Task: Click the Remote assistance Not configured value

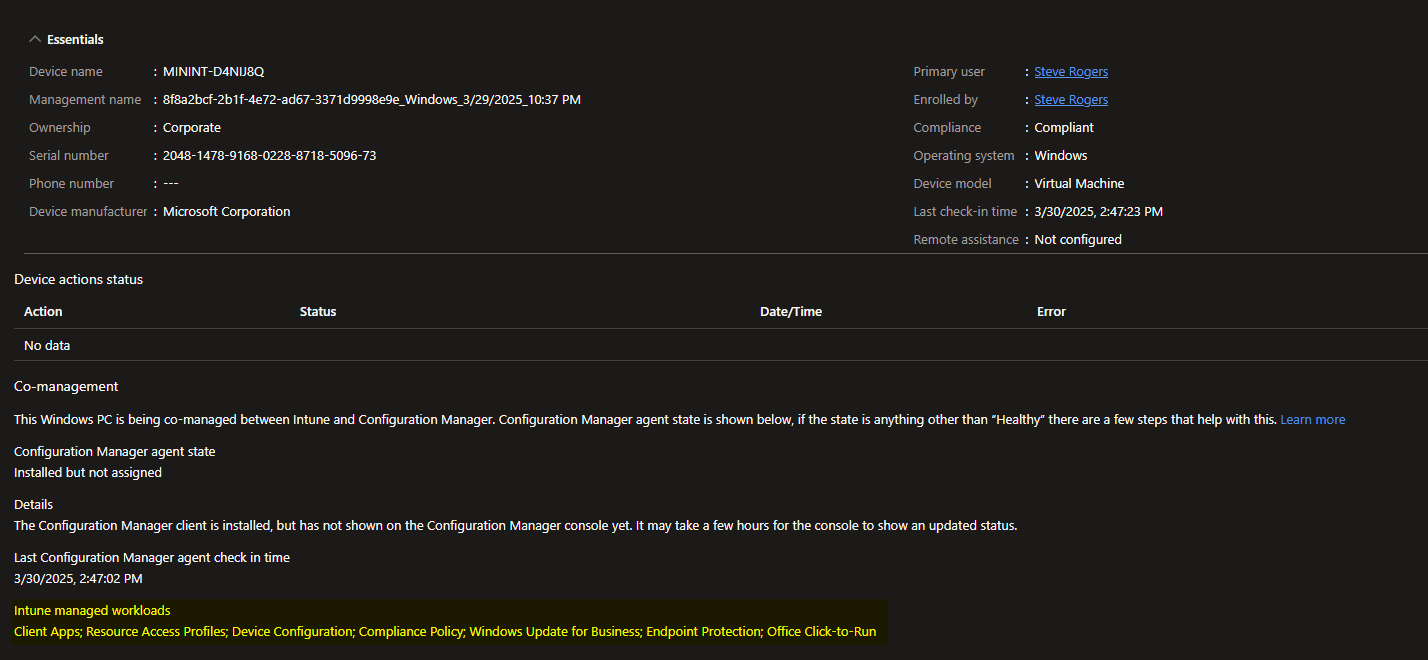Action: point(1078,240)
